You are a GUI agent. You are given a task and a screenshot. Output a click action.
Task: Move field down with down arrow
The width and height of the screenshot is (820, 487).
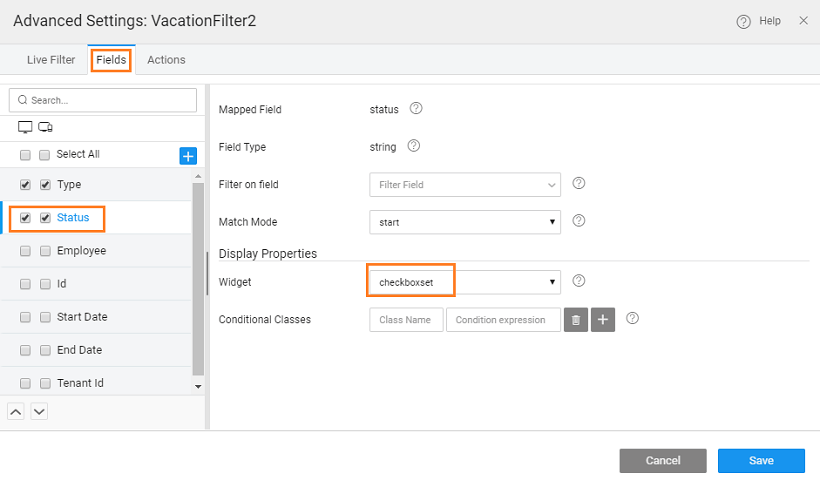tap(39, 411)
